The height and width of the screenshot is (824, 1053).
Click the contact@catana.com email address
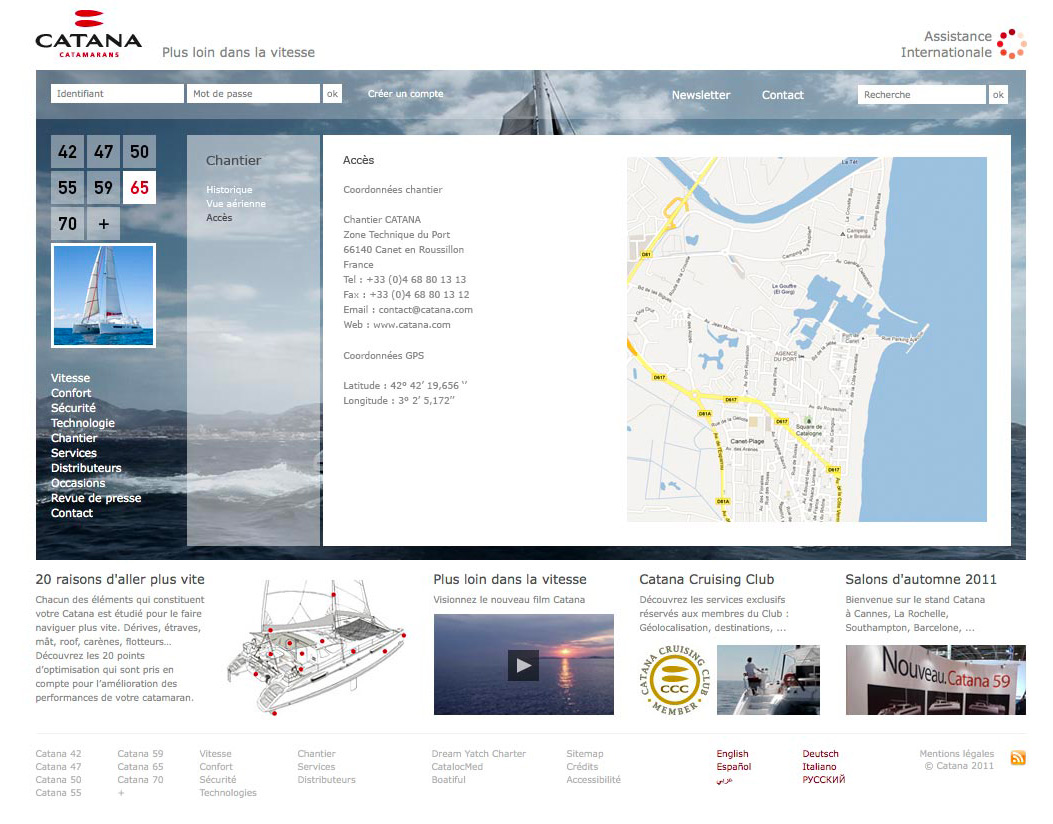point(425,310)
